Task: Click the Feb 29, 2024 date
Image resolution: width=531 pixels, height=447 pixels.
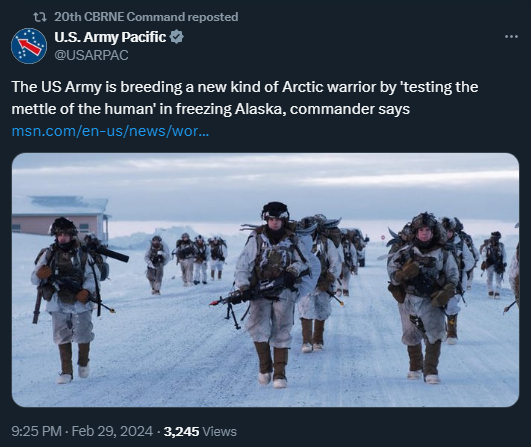Action: 112,431
